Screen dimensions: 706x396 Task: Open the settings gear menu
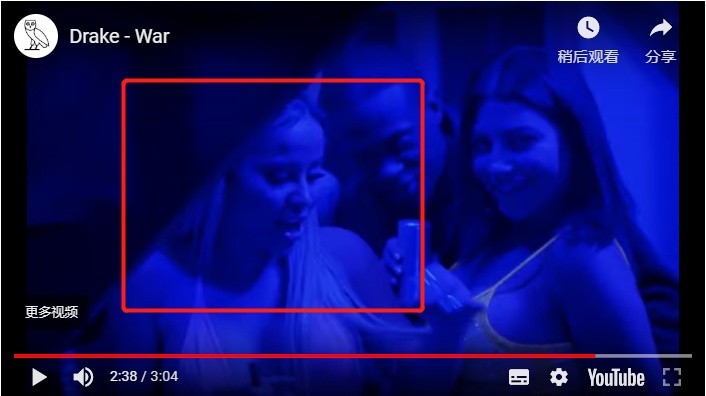tap(559, 377)
